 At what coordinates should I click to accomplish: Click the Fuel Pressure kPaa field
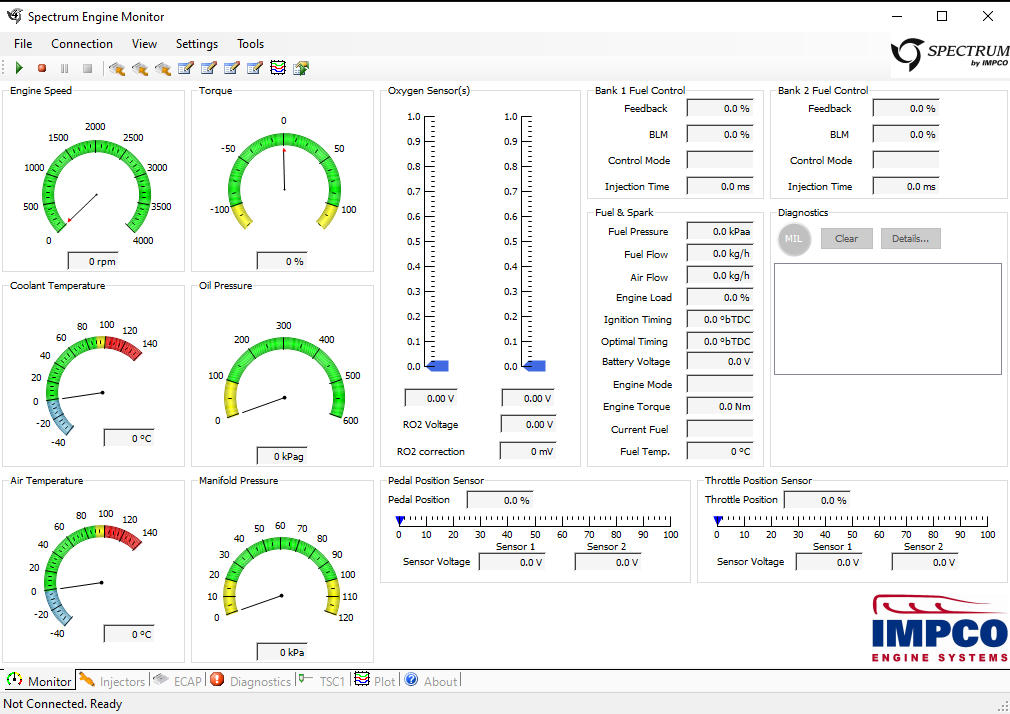pyautogui.click(x=719, y=231)
